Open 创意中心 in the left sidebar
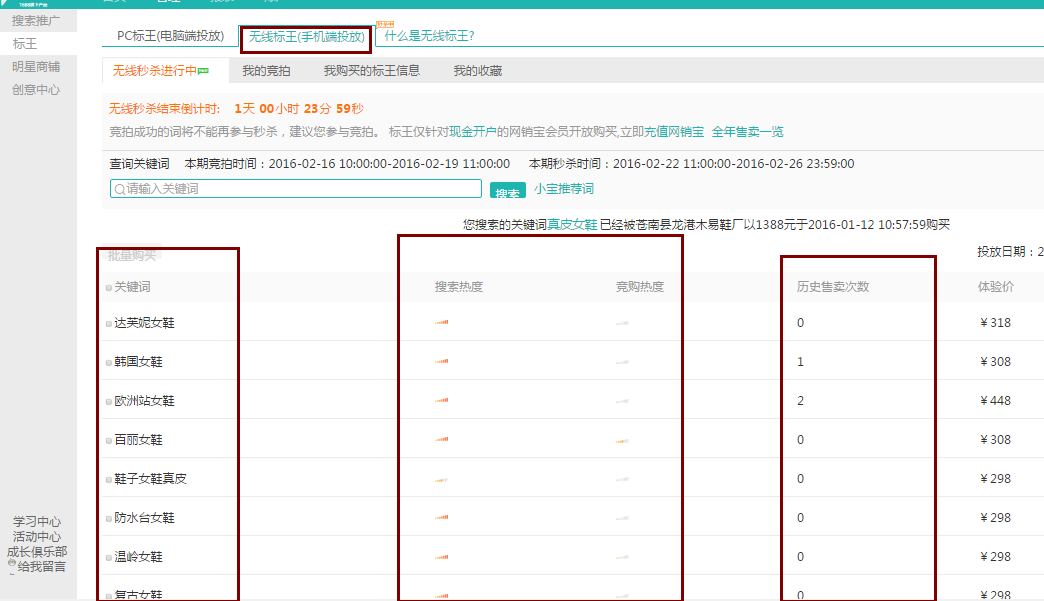 click(x=36, y=89)
